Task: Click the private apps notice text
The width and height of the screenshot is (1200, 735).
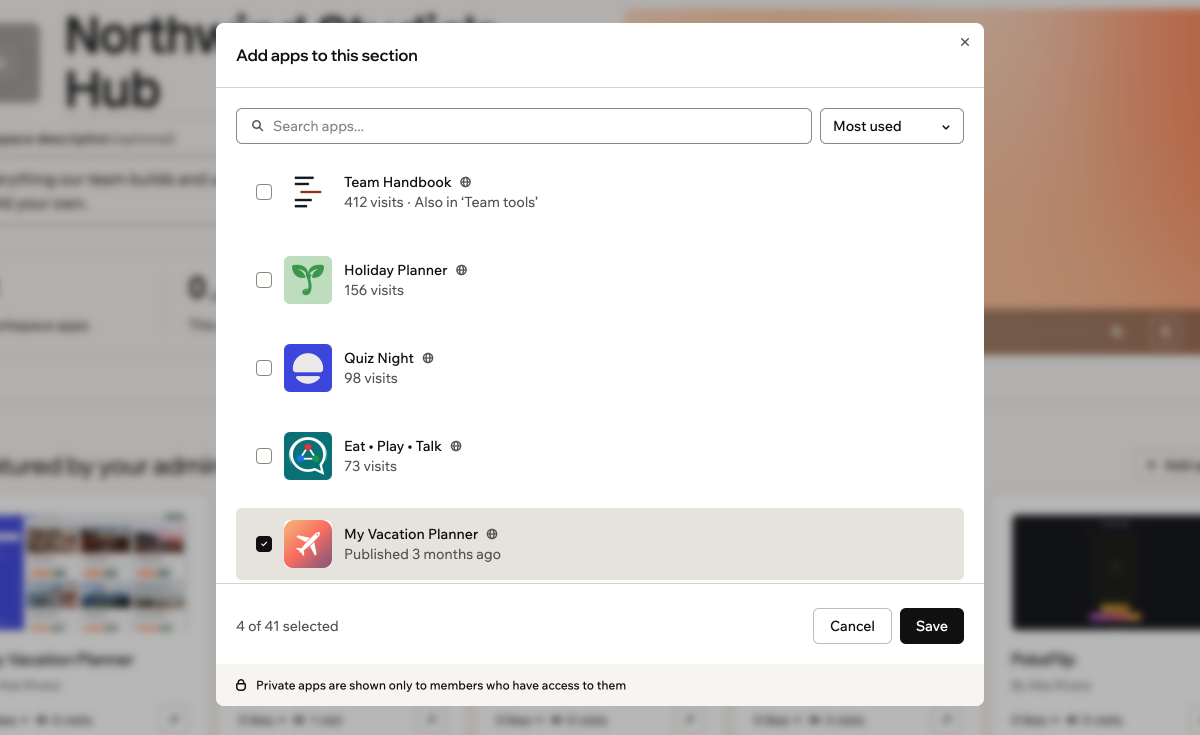Action: tap(441, 686)
